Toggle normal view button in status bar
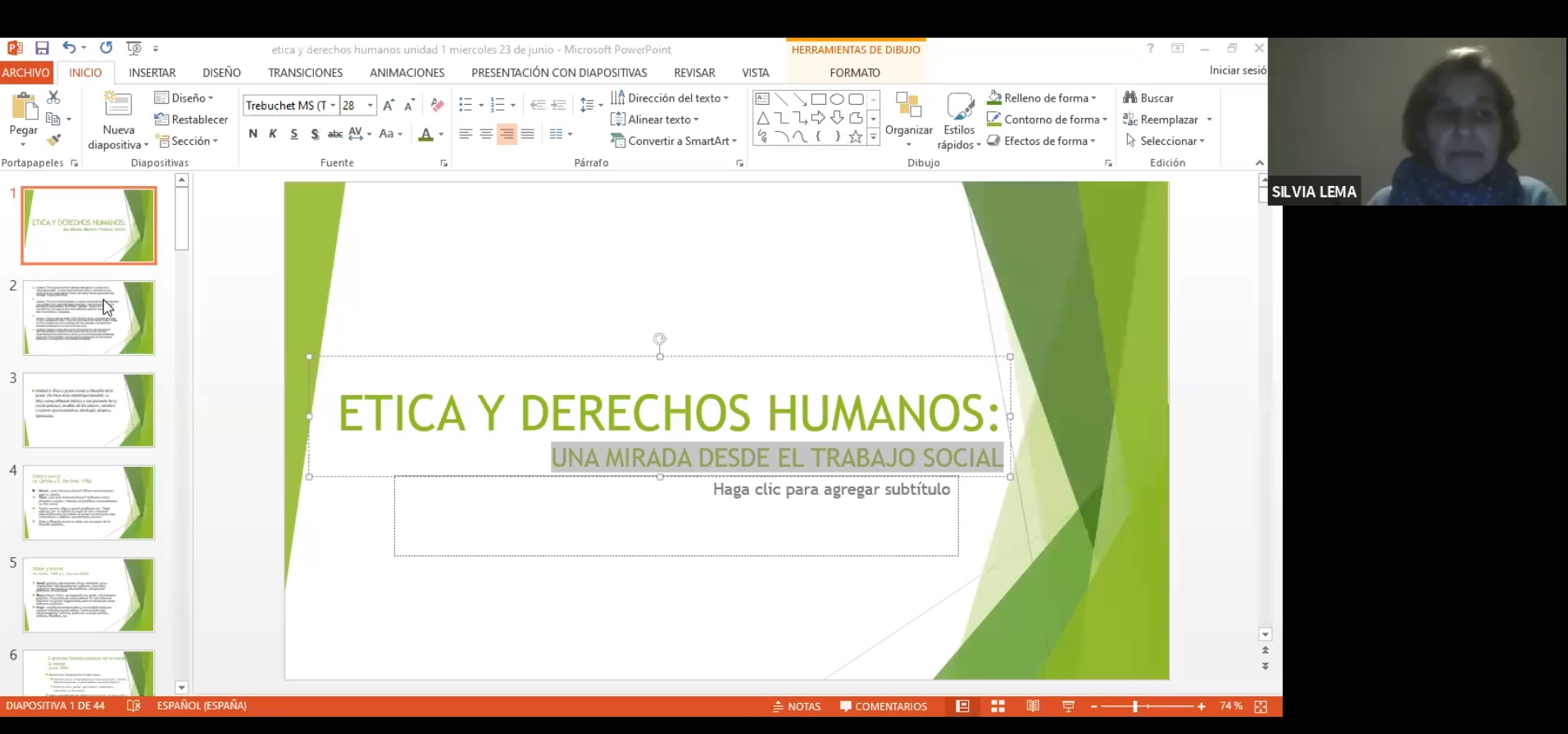Image resolution: width=1568 pixels, height=734 pixels. (x=962, y=706)
